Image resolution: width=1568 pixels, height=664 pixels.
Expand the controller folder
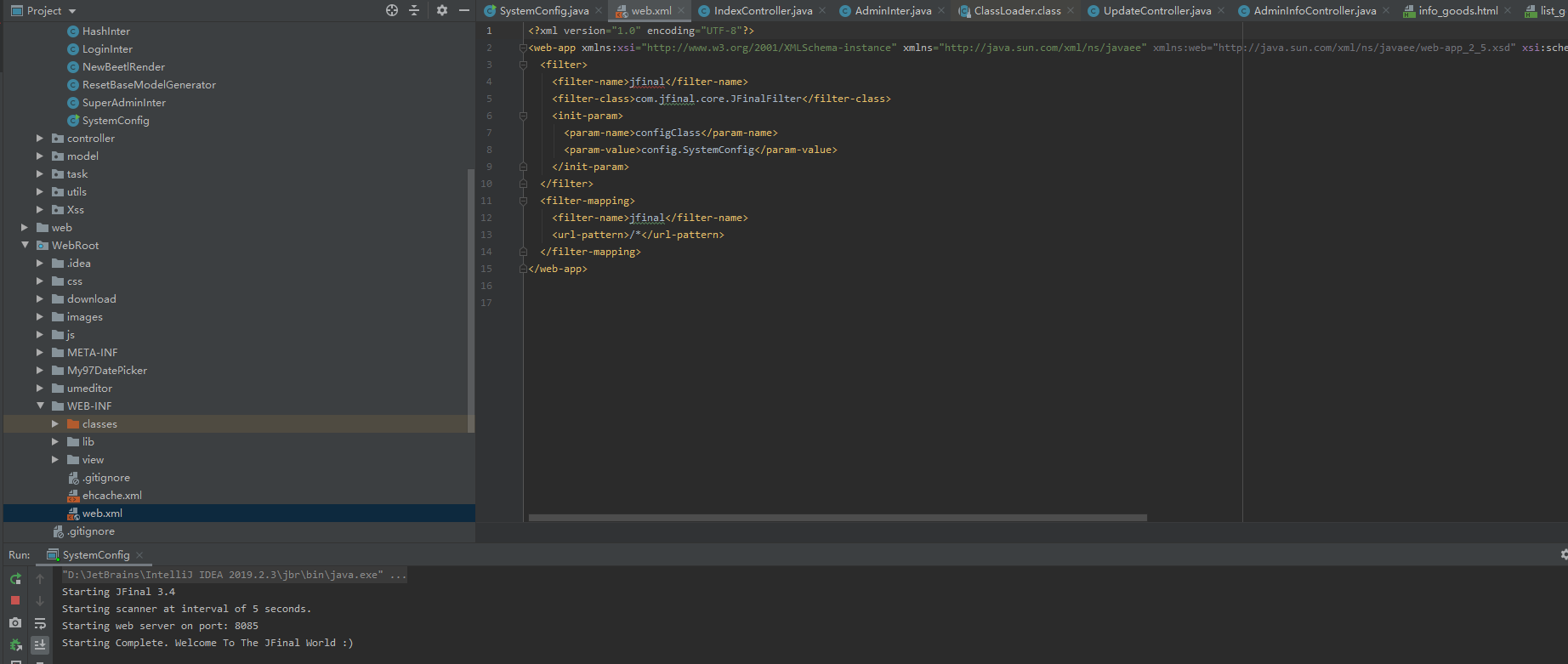[39, 138]
